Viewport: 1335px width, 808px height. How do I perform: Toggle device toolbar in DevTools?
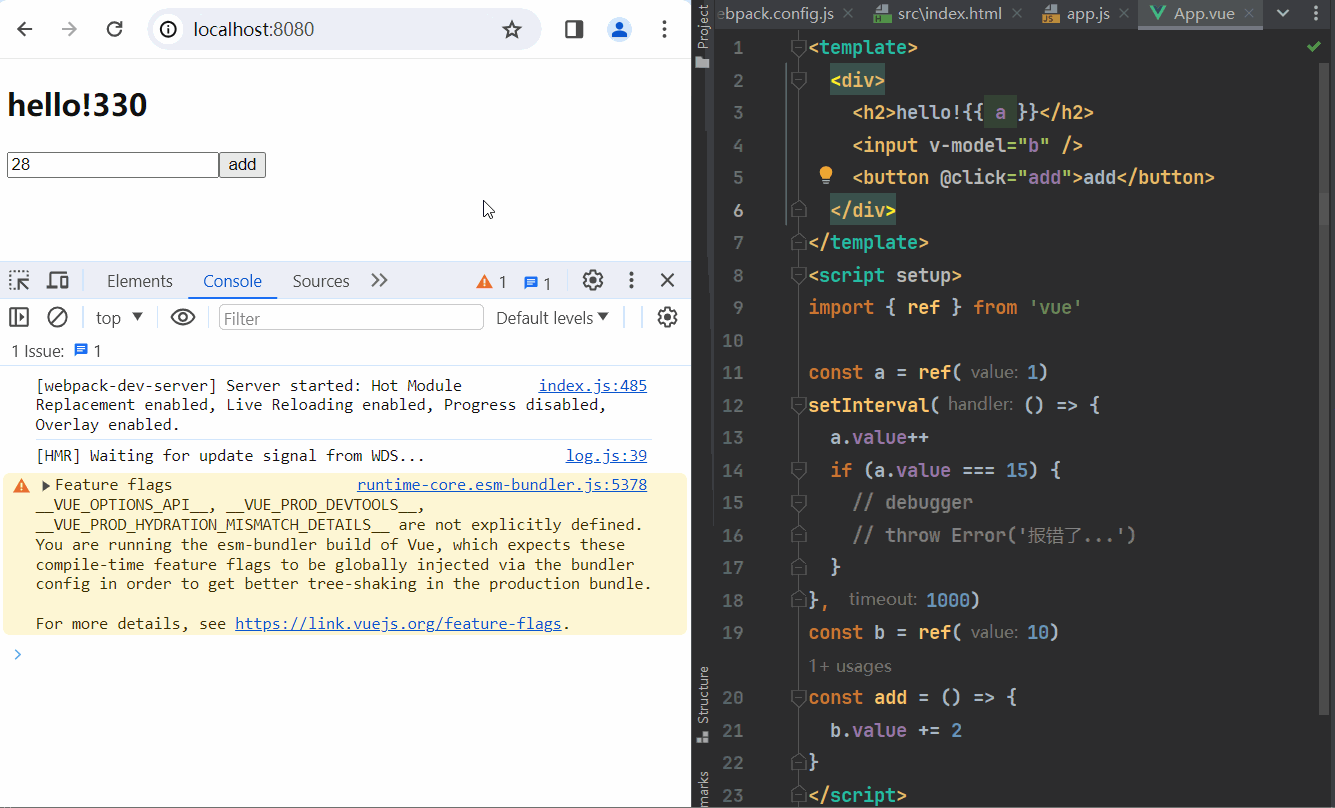[58, 281]
